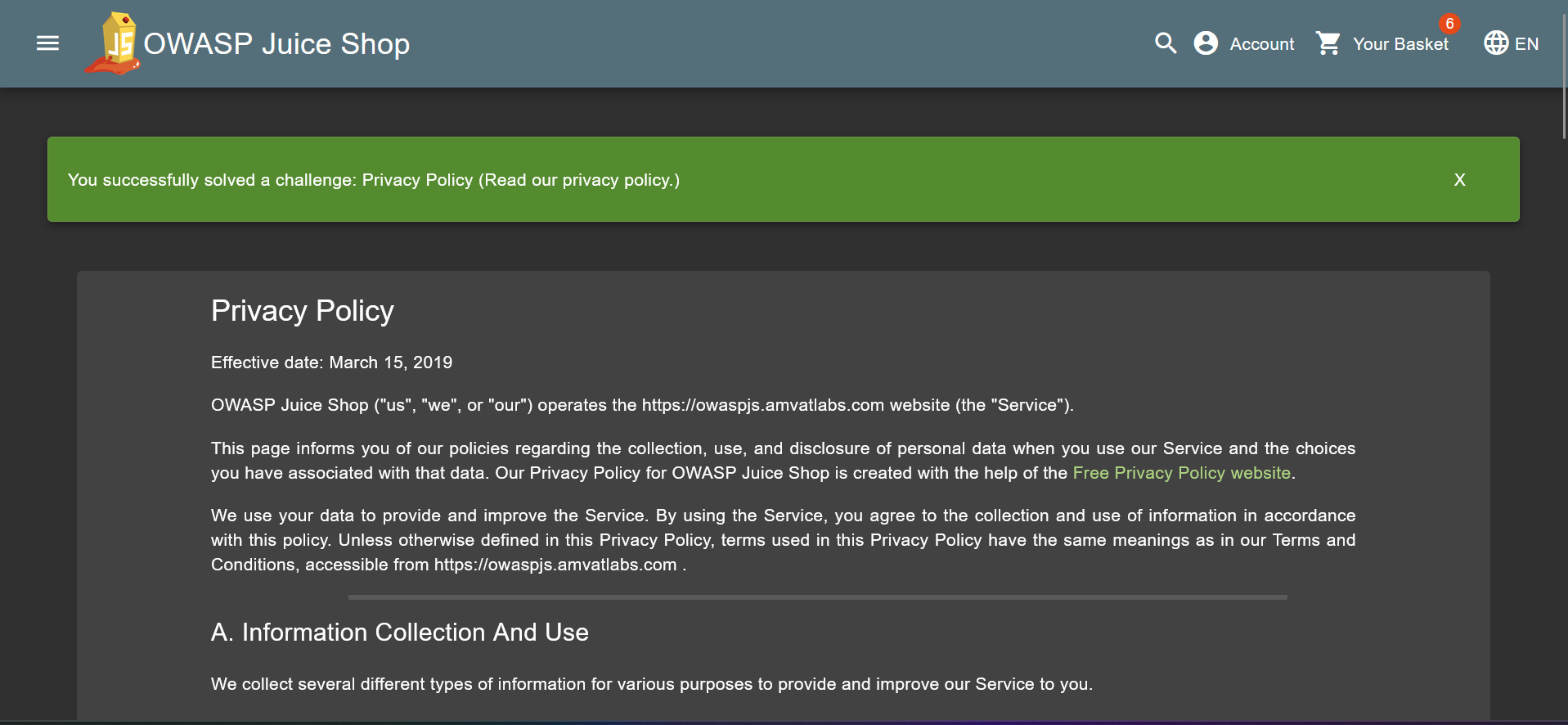The image size is (1568, 725).
Task: Dismiss the challenge solved notification
Action: click(1459, 180)
